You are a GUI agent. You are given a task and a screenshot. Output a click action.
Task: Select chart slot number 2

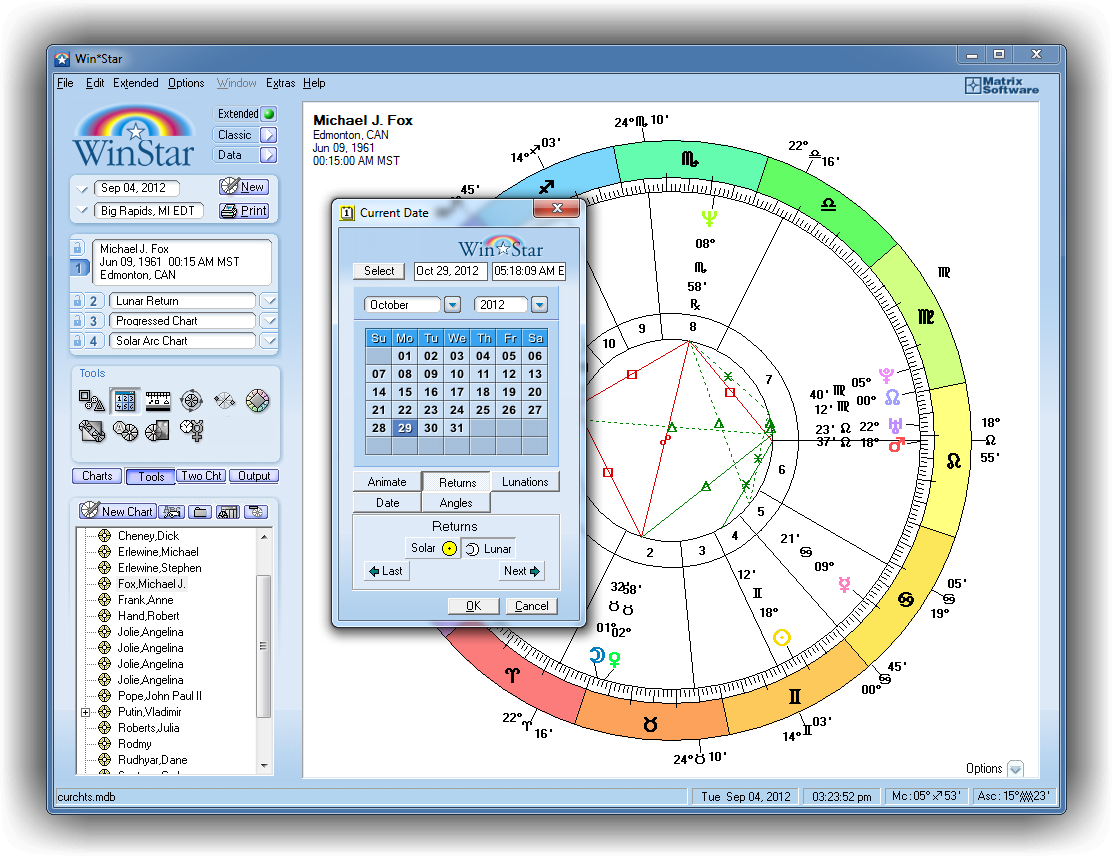(x=94, y=301)
